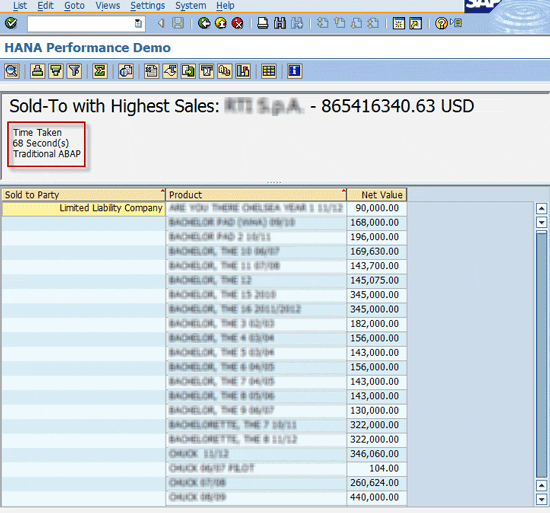This screenshot has height=513, width=550.
Task: Click the bottom-most scroll-down arrow
Action: [x=542, y=499]
